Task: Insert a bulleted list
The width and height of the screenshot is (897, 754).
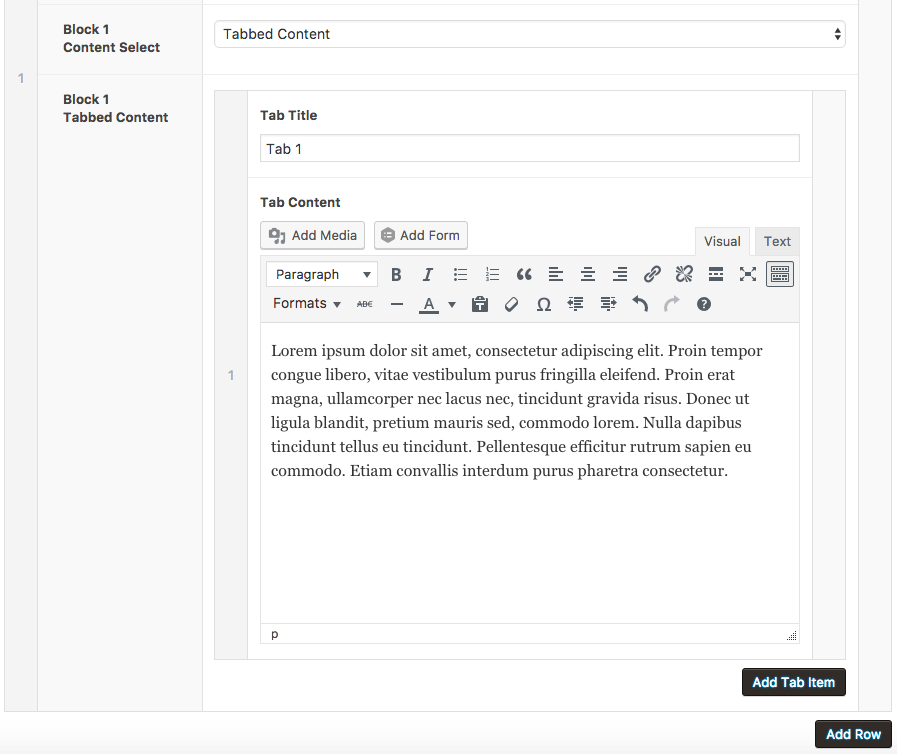Action: [460, 275]
